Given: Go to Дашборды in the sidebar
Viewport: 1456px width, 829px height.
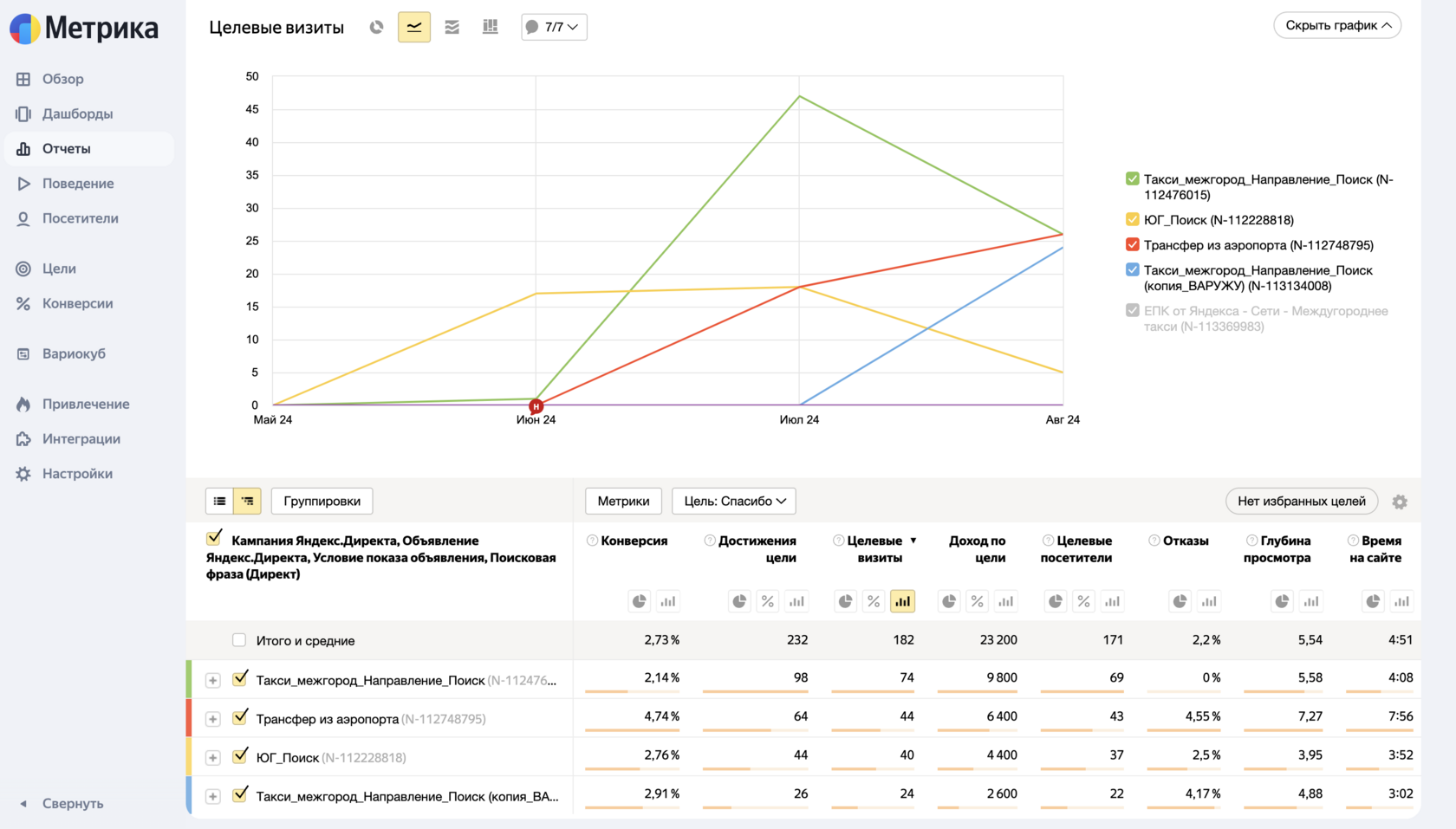Looking at the screenshot, I should coord(77,113).
